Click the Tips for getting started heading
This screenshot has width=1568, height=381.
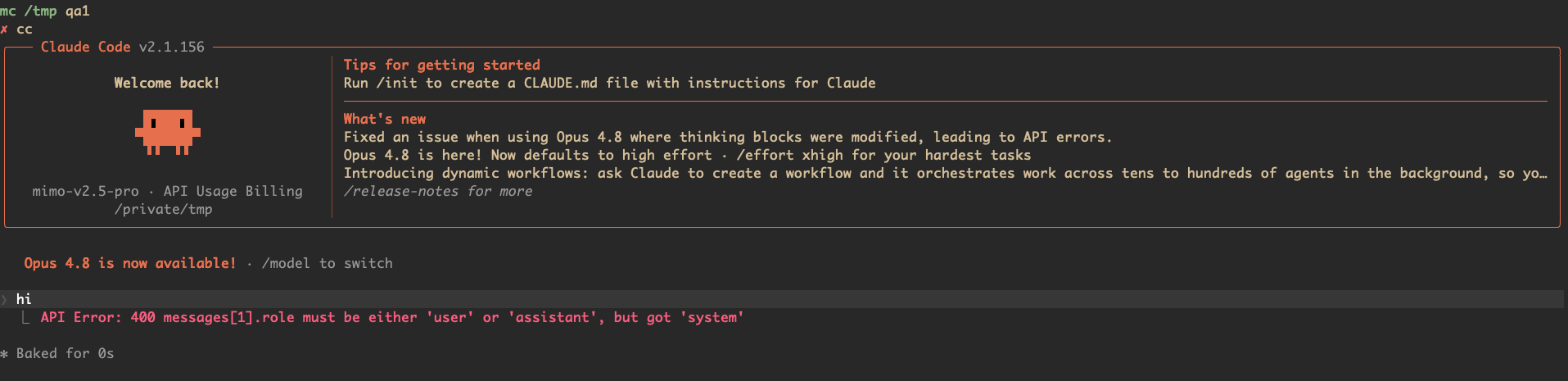pos(442,65)
